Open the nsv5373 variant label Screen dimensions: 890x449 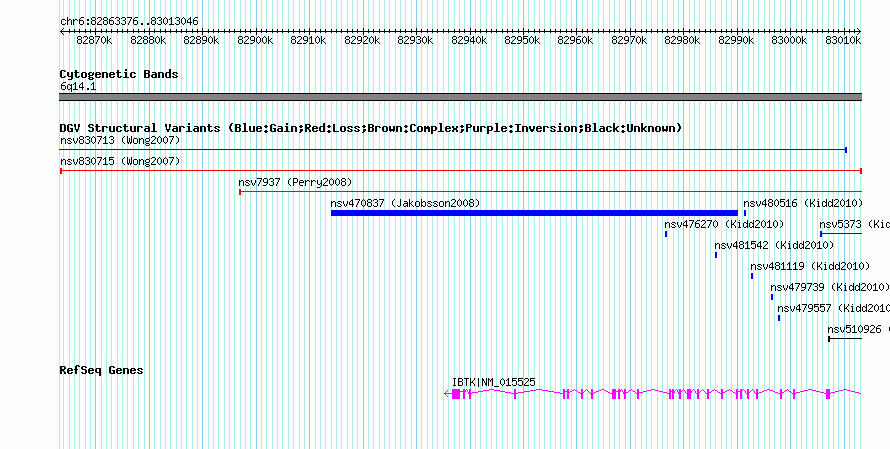click(x=854, y=224)
